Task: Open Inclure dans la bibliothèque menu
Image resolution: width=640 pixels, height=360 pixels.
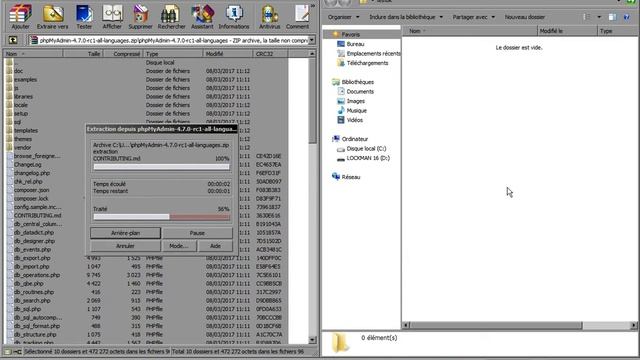Action: tap(406, 17)
